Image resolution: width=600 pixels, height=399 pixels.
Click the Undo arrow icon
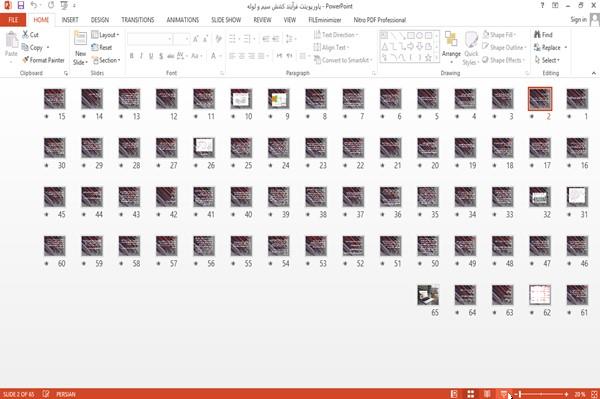pyautogui.click(x=34, y=5)
